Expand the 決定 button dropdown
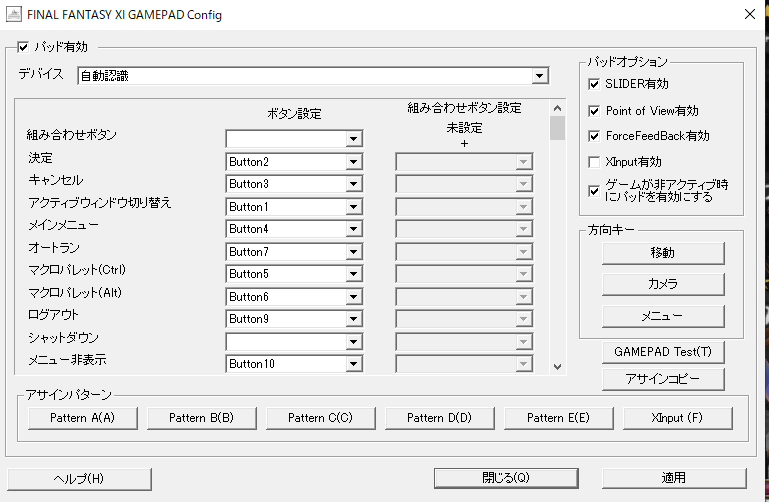Viewport: 769px width, 502px height. coord(353,162)
